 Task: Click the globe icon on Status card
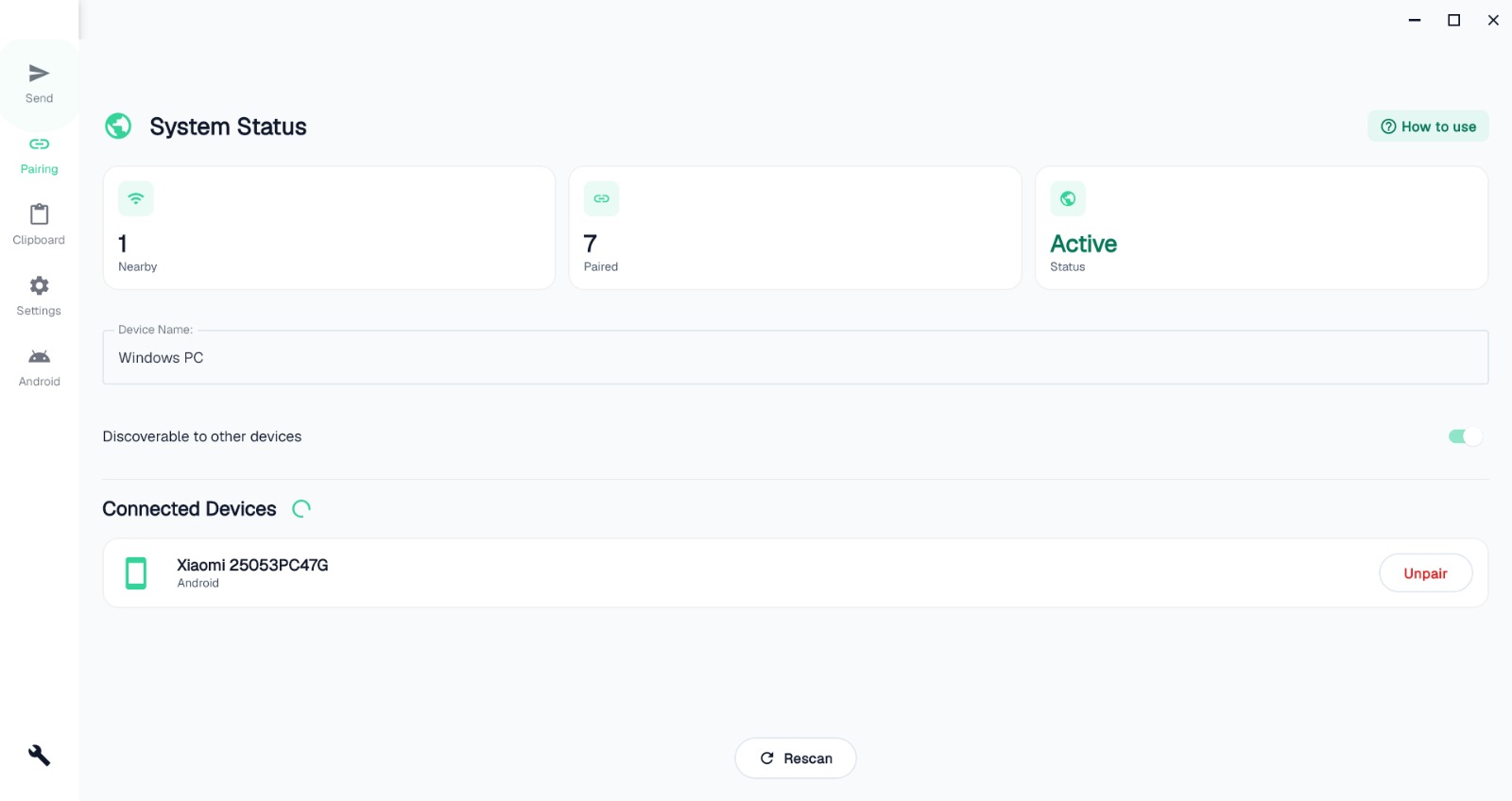coord(1068,198)
